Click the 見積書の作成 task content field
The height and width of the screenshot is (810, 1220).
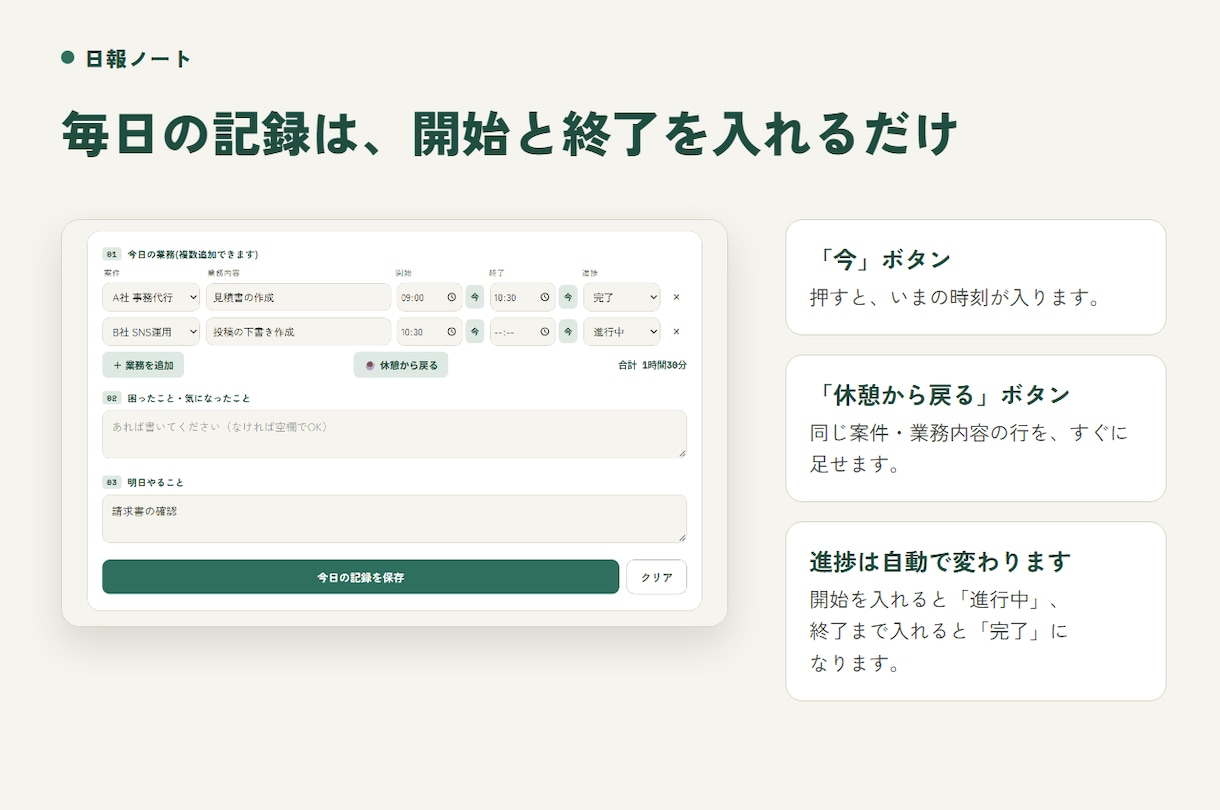pyautogui.click(x=298, y=297)
